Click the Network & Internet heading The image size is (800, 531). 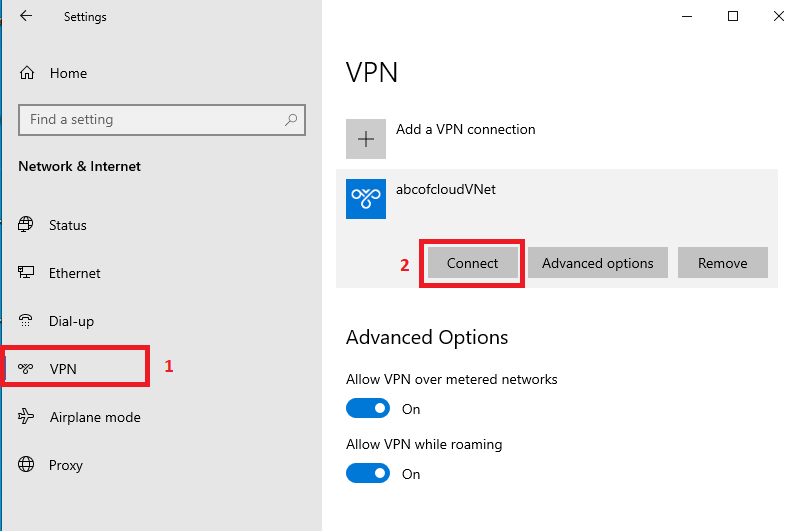point(79,166)
